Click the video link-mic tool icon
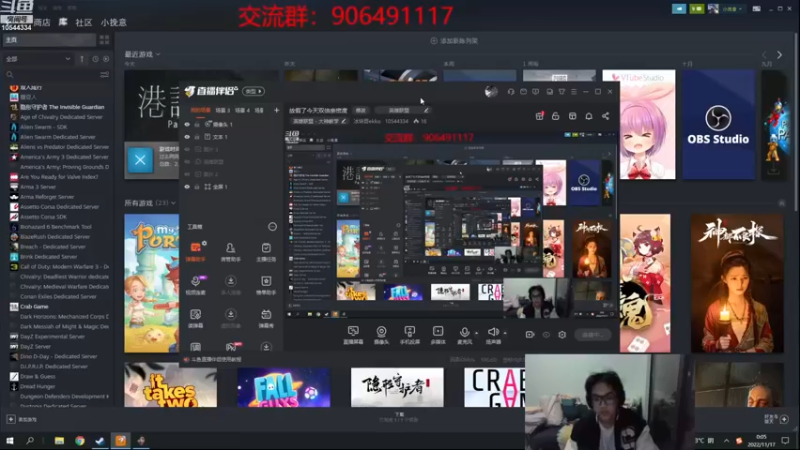Viewport: 800px width, 450px height. point(195,281)
